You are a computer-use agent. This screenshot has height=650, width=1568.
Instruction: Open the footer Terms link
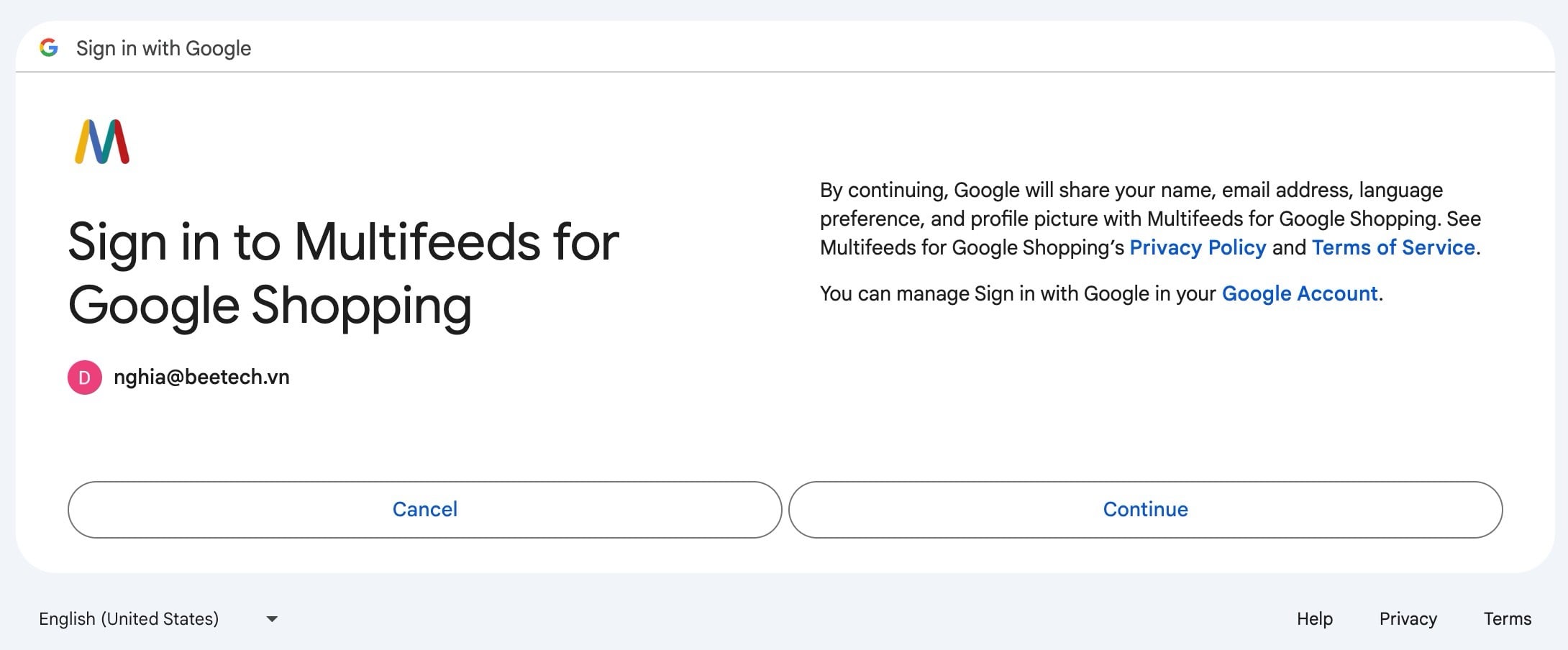tap(1508, 619)
